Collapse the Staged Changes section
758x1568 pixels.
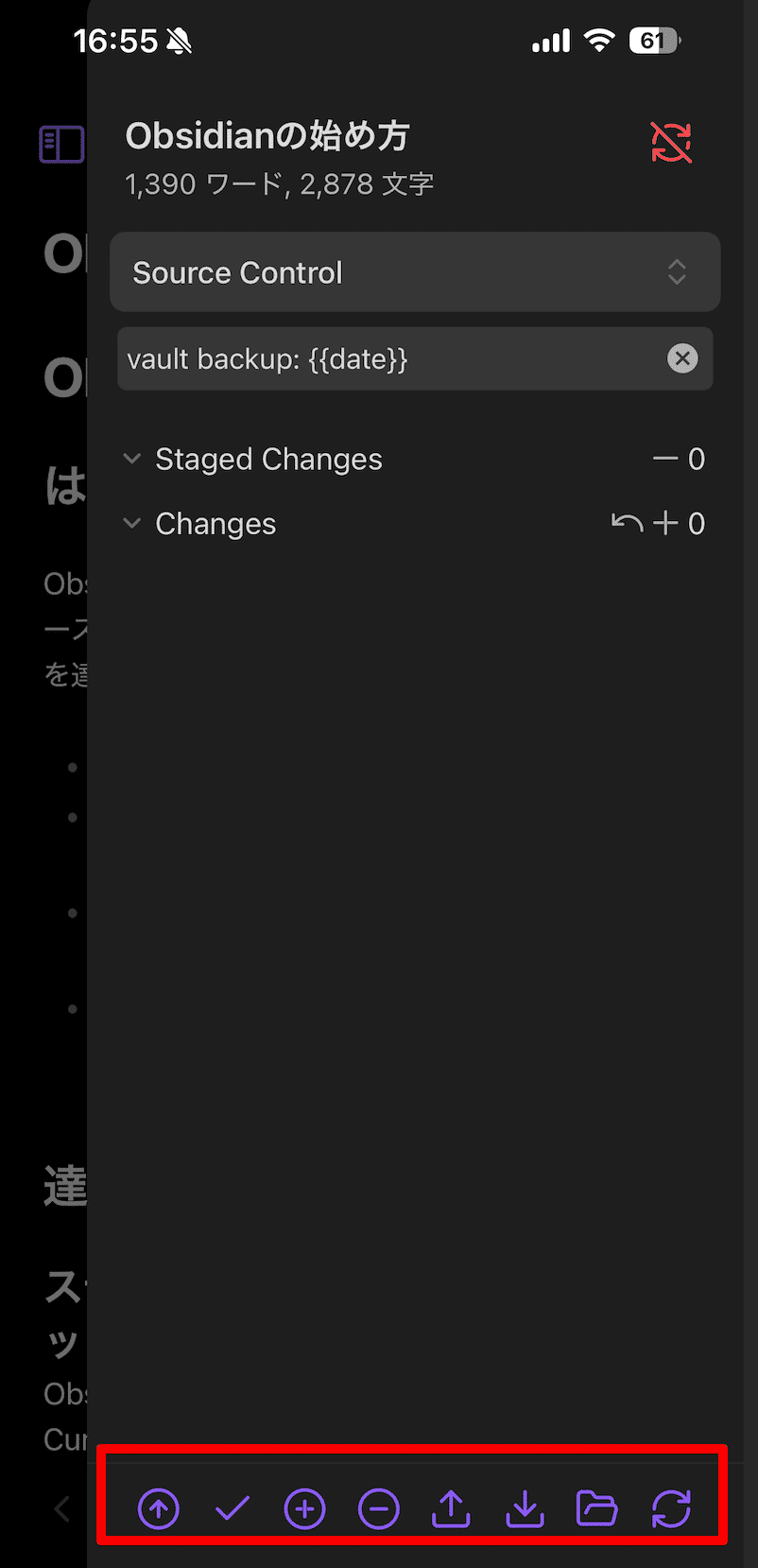tap(131, 458)
